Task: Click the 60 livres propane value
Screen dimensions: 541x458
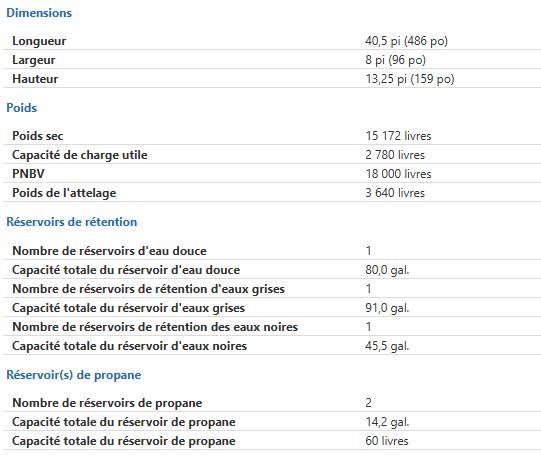Action: (387, 441)
